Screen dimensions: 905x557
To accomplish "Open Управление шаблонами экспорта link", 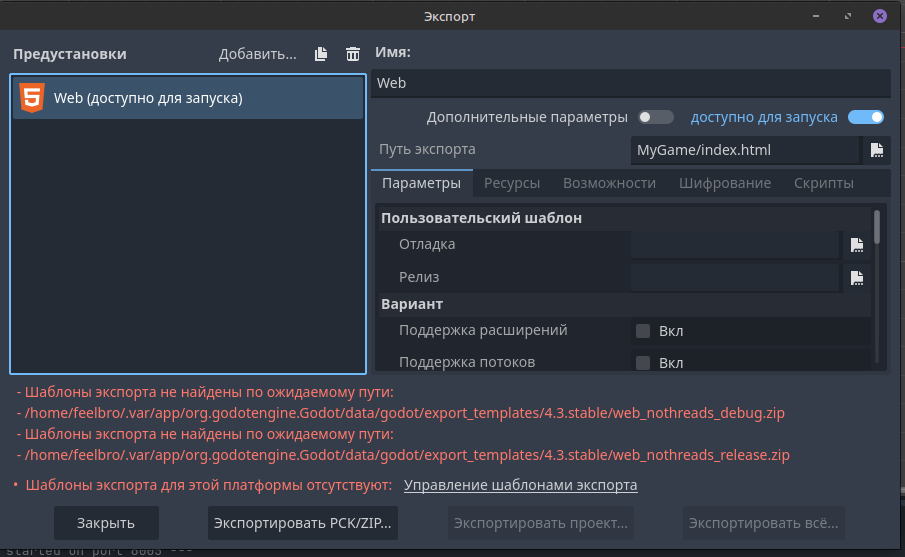I will 520,485.
